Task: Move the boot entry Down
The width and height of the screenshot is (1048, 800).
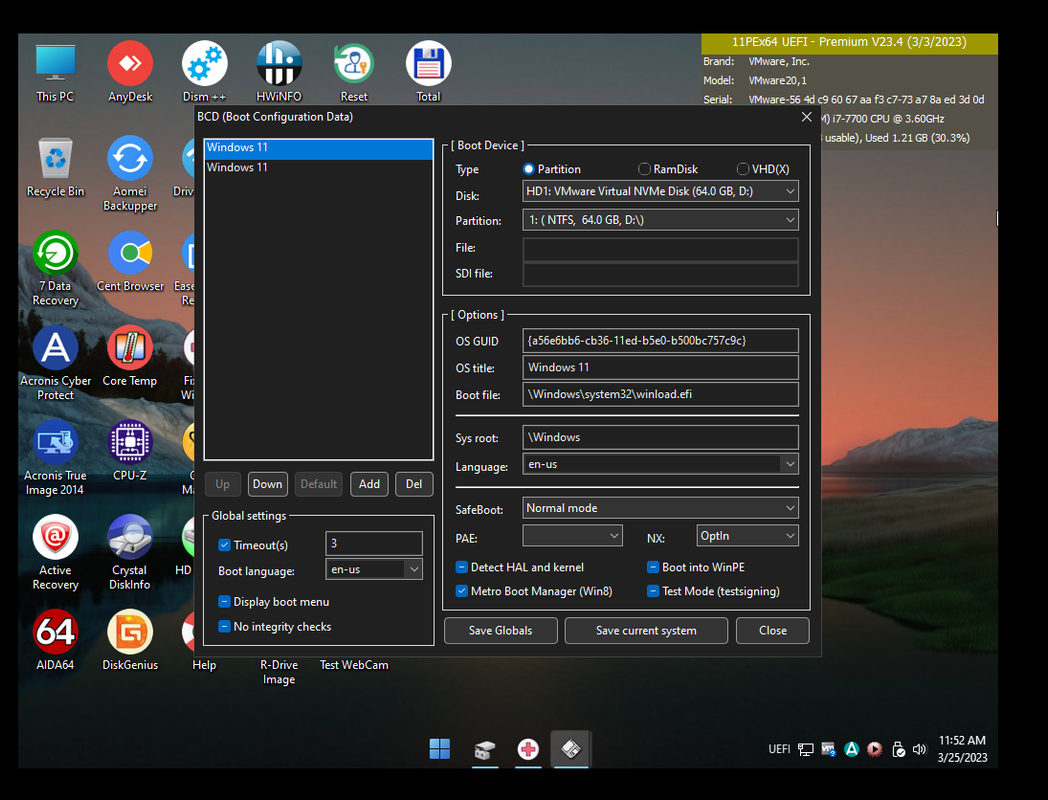Action: pyautogui.click(x=267, y=484)
